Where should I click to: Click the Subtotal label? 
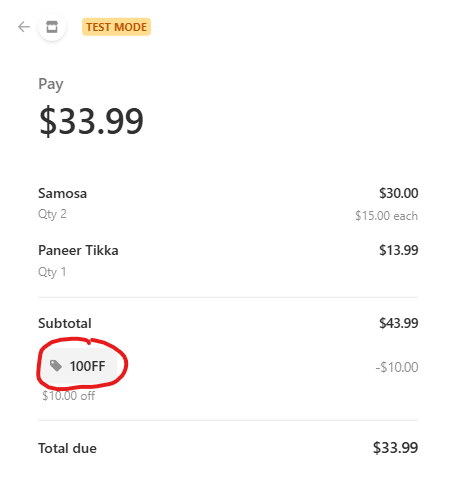pos(65,323)
